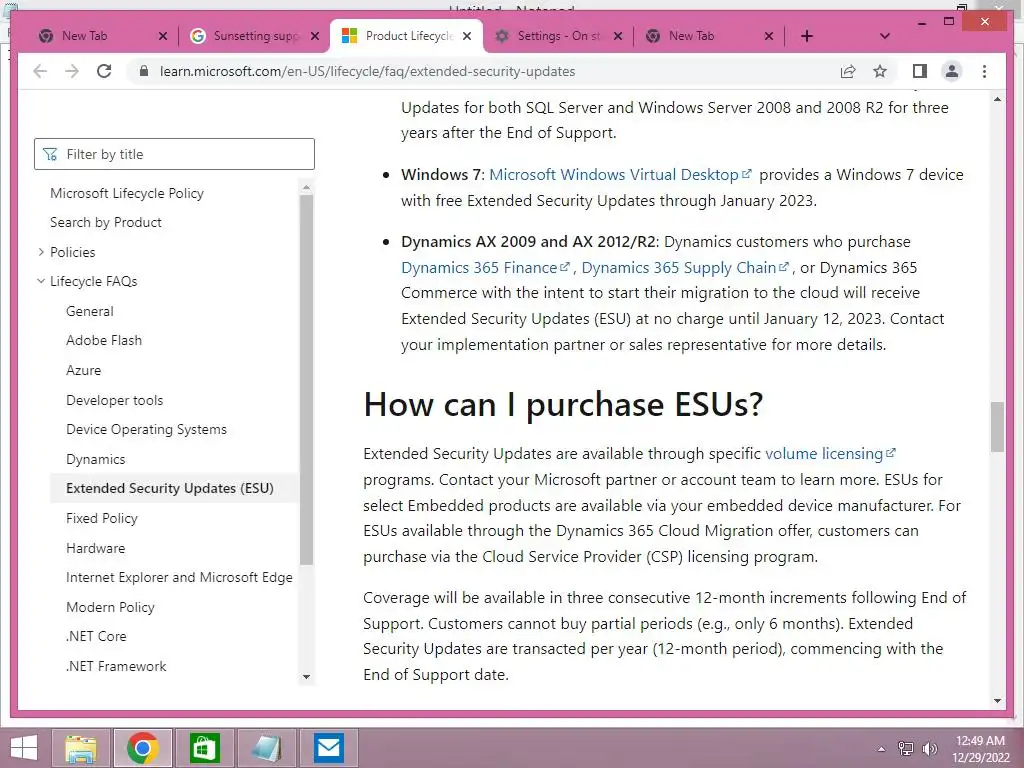Click the URL address bar
This screenshot has height=768, width=1024.
(x=367, y=71)
